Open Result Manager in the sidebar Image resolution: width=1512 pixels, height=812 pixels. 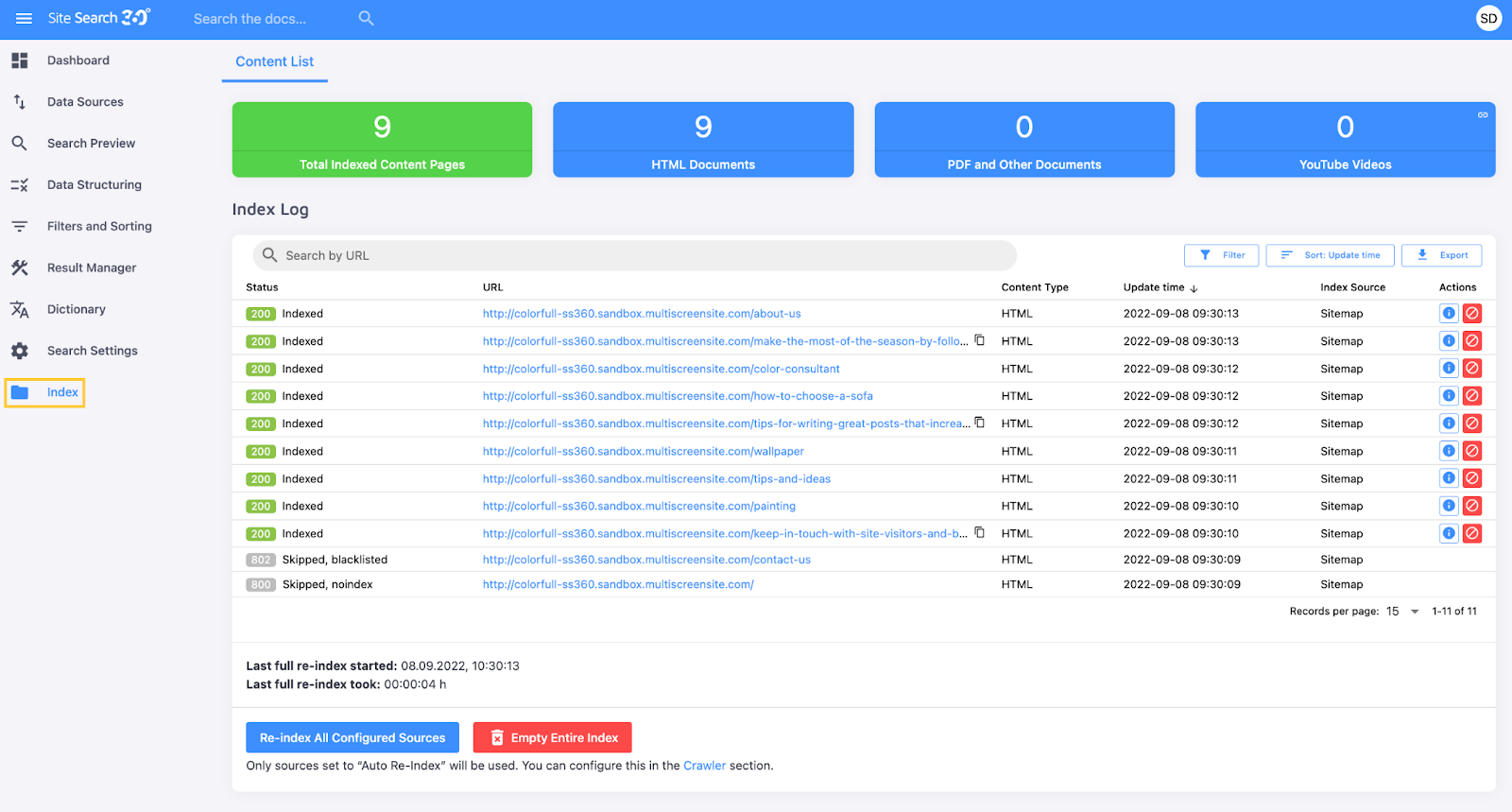pyautogui.click(x=92, y=268)
